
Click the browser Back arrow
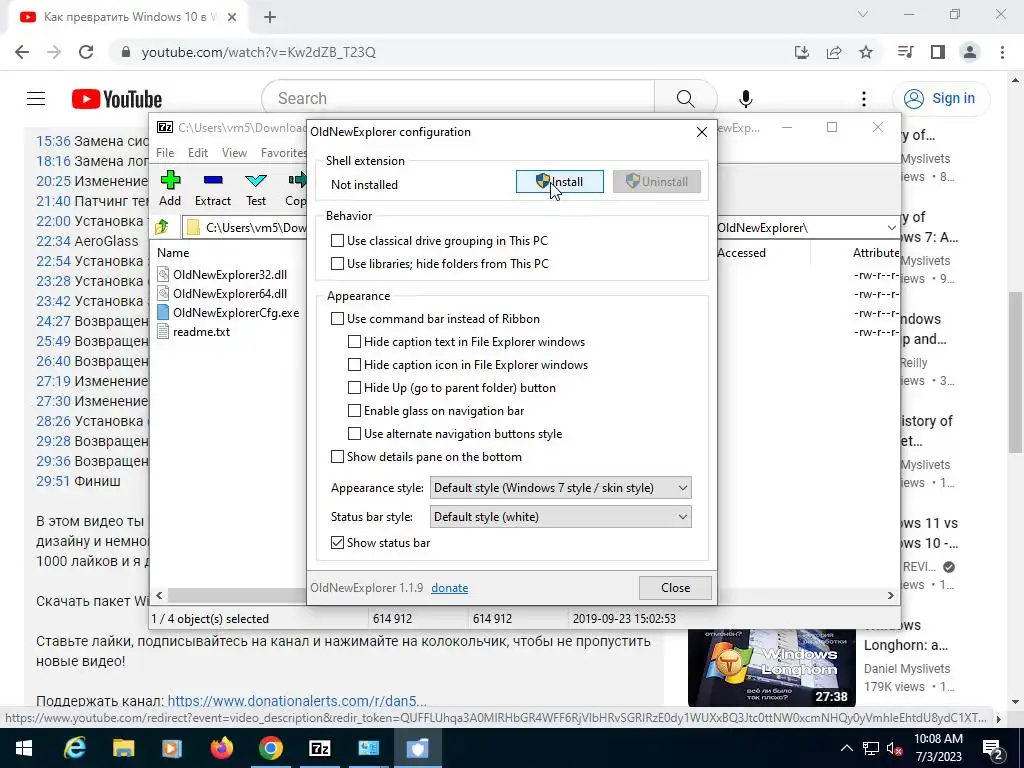tap(22, 52)
